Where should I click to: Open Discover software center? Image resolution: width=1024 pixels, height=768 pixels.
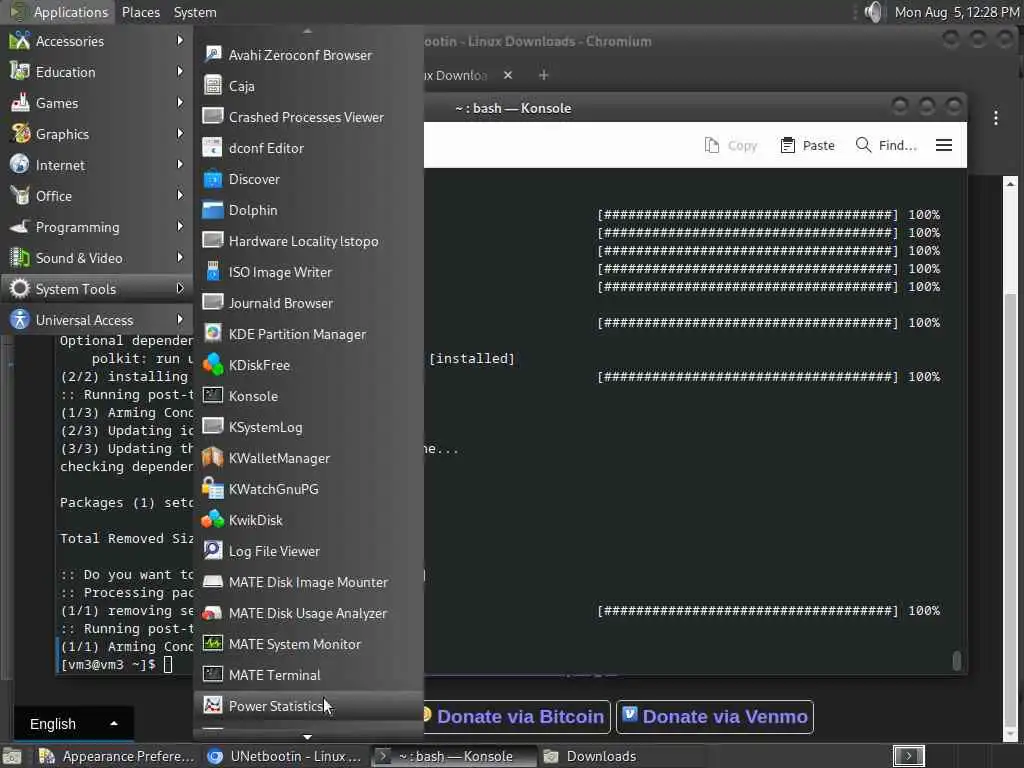308,179
